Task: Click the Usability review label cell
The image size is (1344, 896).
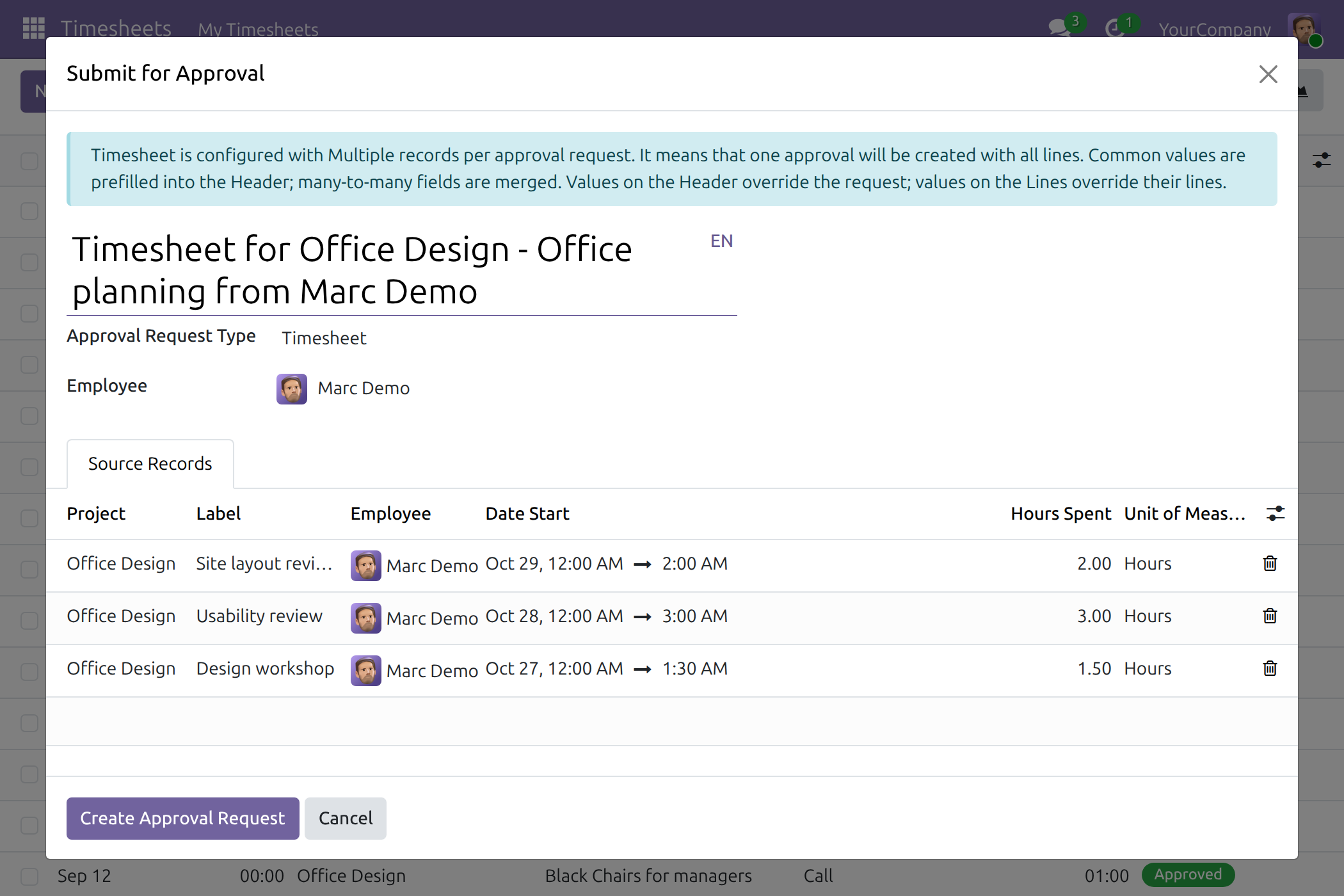Action: [x=259, y=616]
